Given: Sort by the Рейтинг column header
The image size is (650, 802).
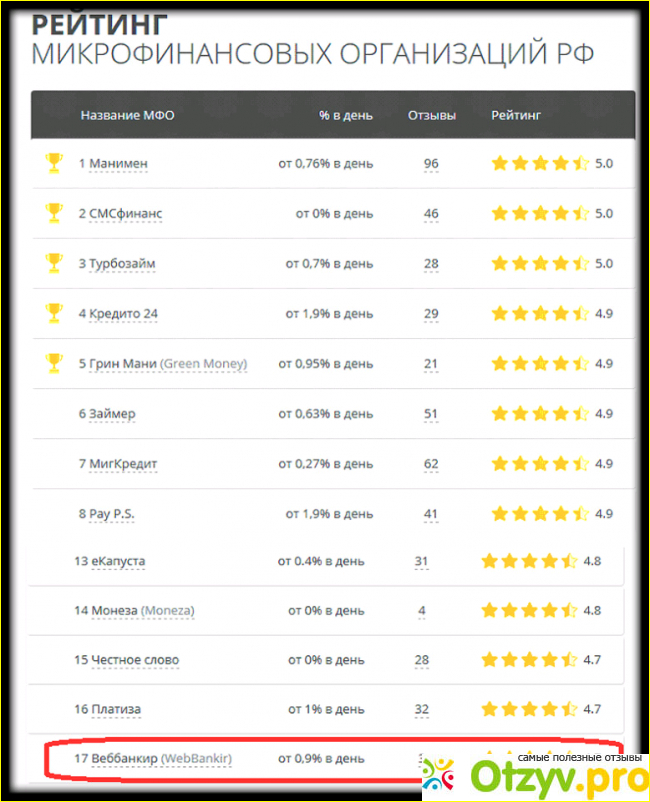Looking at the screenshot, I should point(516,115).
